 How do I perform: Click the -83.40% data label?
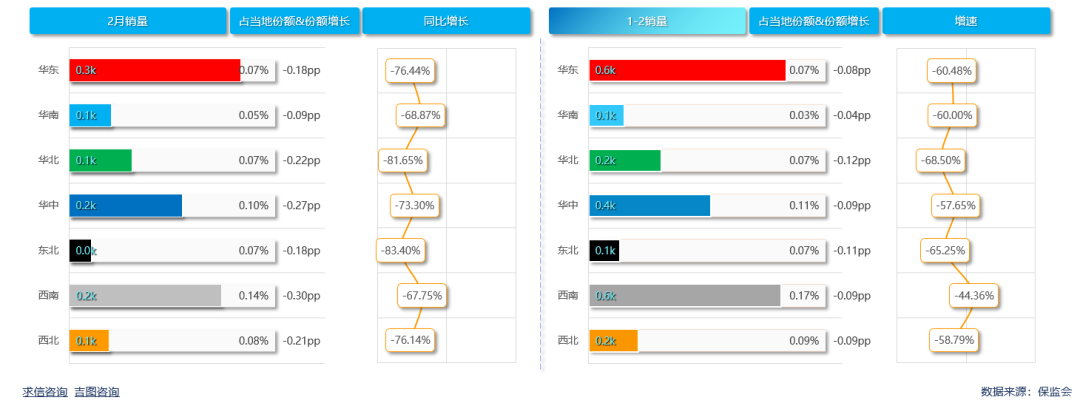[402, 250]
